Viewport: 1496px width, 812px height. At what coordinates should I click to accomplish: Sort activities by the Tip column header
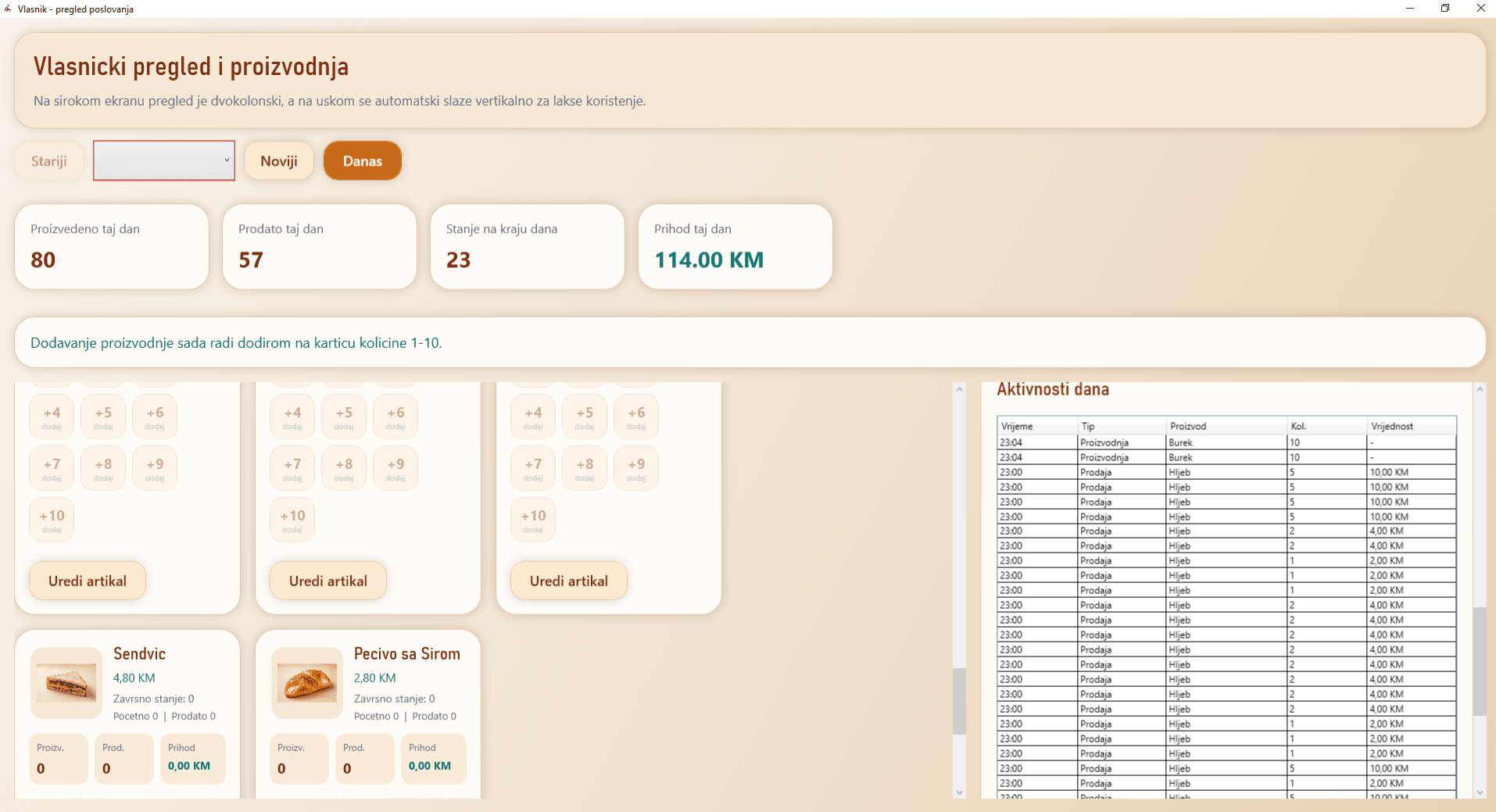[1122, 426]
